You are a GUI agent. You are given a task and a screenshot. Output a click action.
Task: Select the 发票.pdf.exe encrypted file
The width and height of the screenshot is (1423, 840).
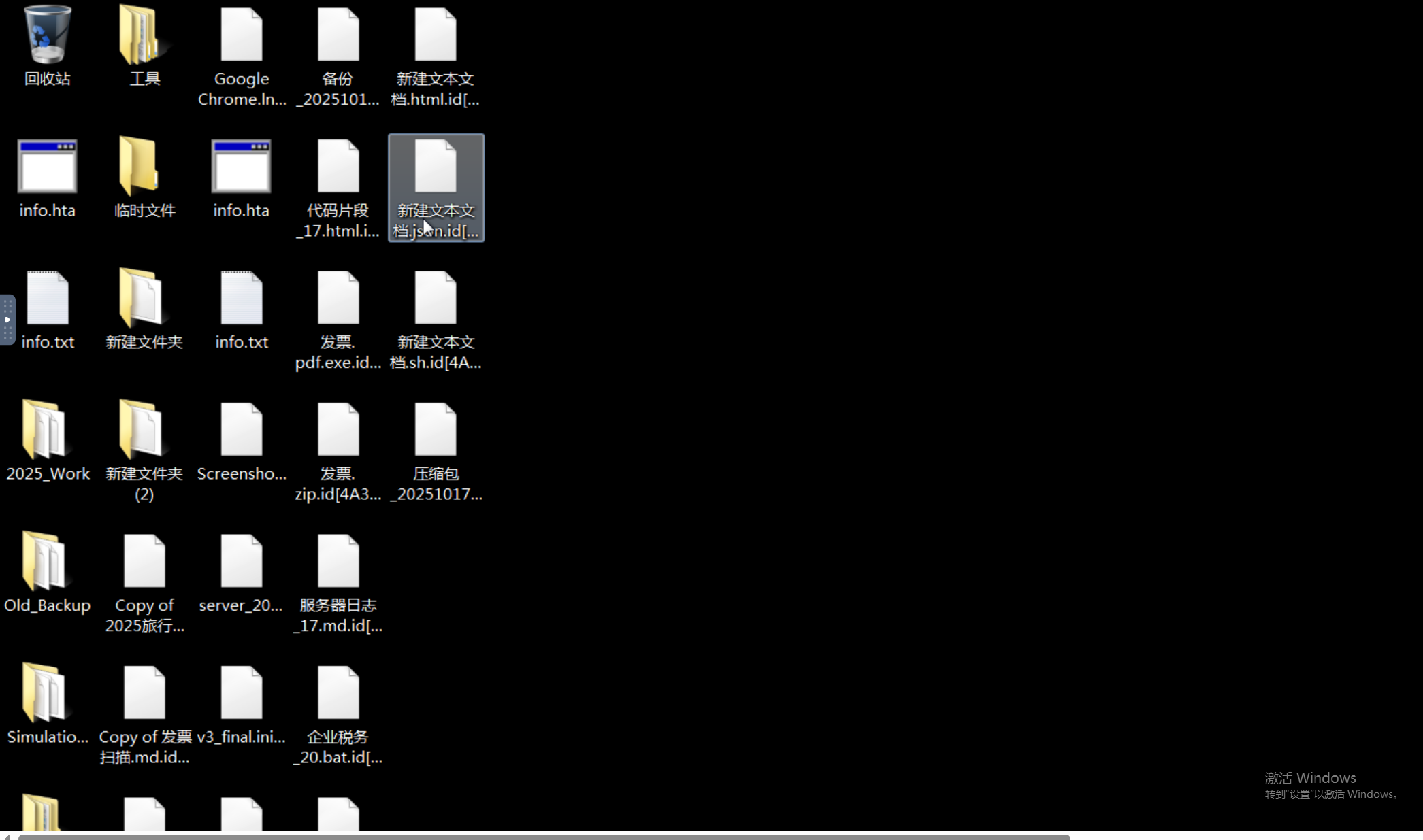338,299
